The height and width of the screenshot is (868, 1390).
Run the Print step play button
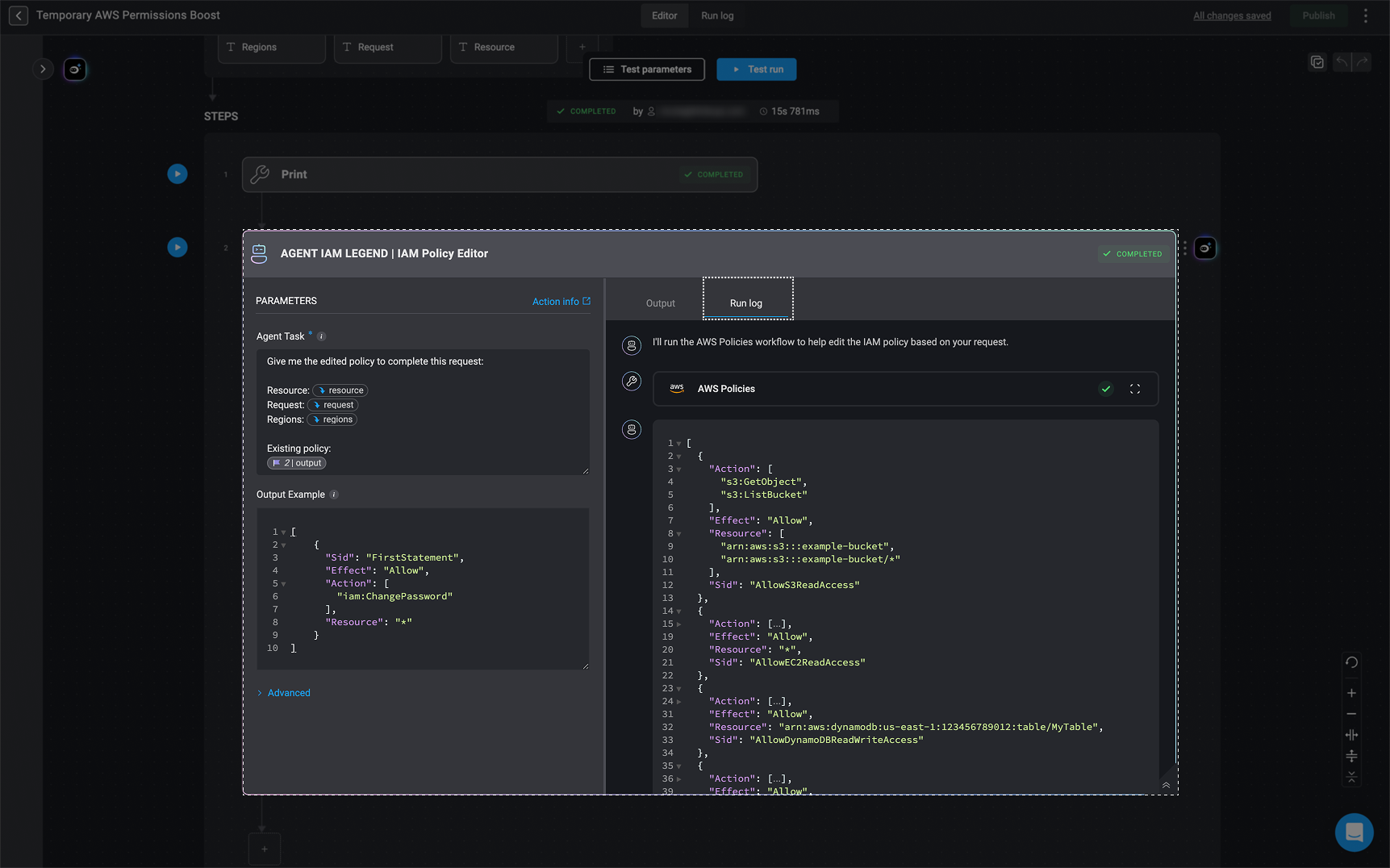click(x=177, y=173)
